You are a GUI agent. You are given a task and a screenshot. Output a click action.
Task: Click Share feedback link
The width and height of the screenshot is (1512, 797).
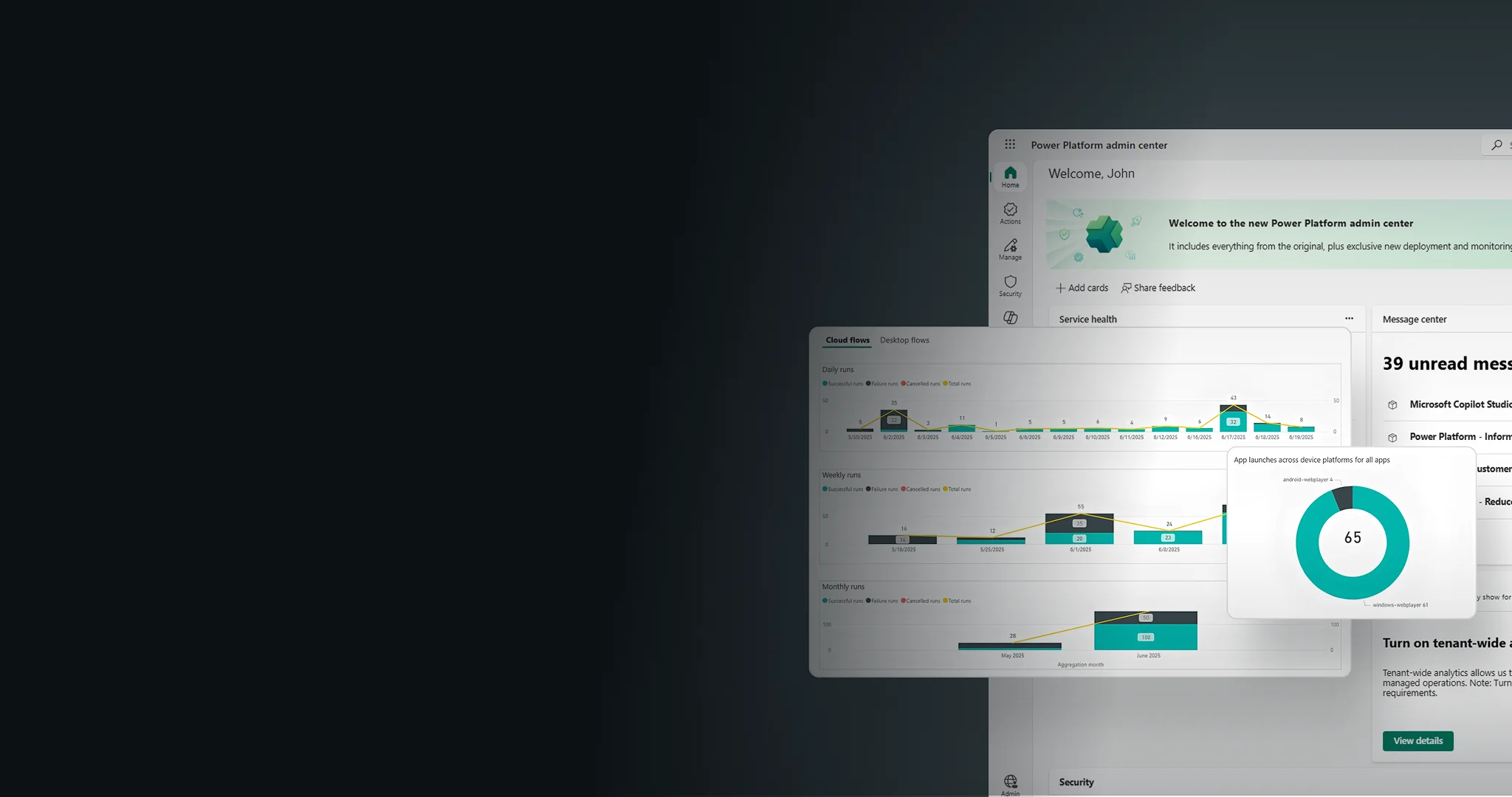pos(1158,288)
